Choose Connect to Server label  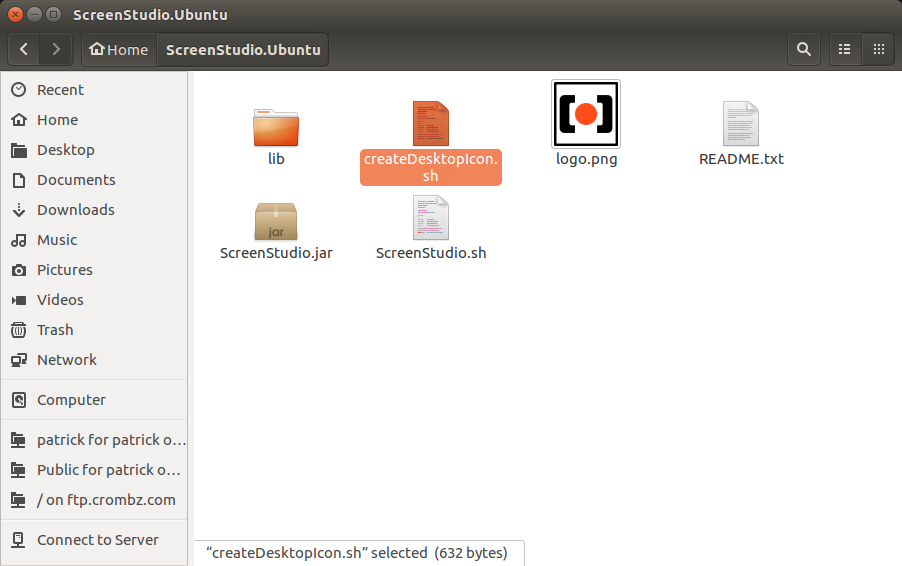click(x=98, y=540)
